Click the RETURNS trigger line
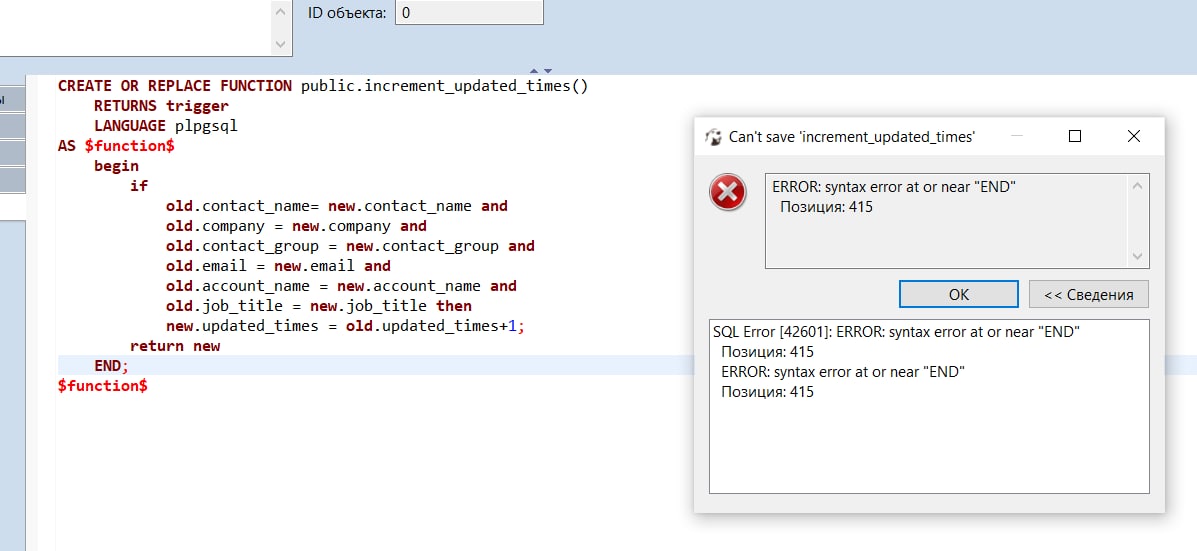 tap(161, 105)
